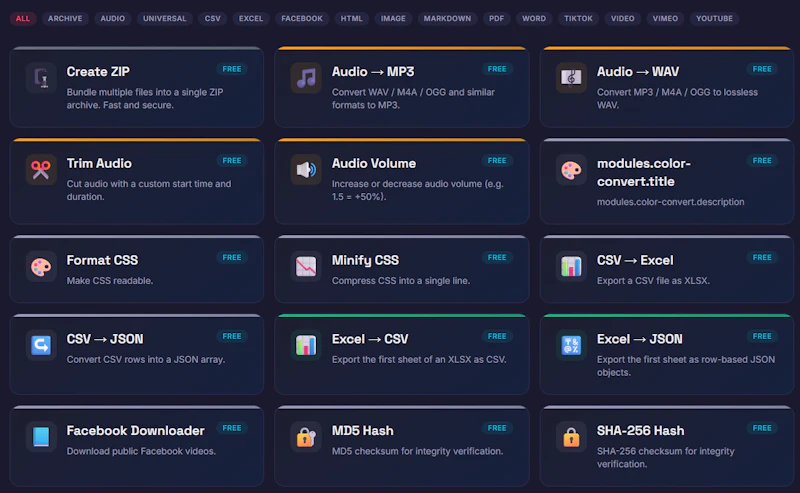Click the FREE badge on Audio Volume
The width and height of the screenshot is (800, 493).
[497, 160]
